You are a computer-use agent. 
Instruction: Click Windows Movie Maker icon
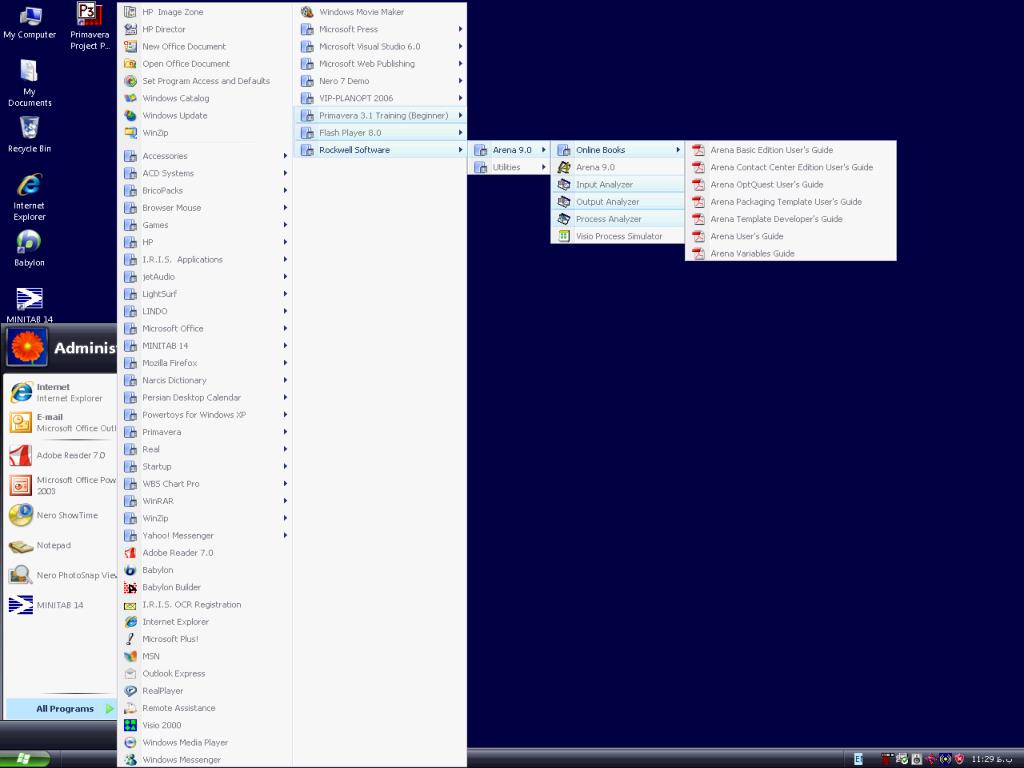click(x=307, y=12)
